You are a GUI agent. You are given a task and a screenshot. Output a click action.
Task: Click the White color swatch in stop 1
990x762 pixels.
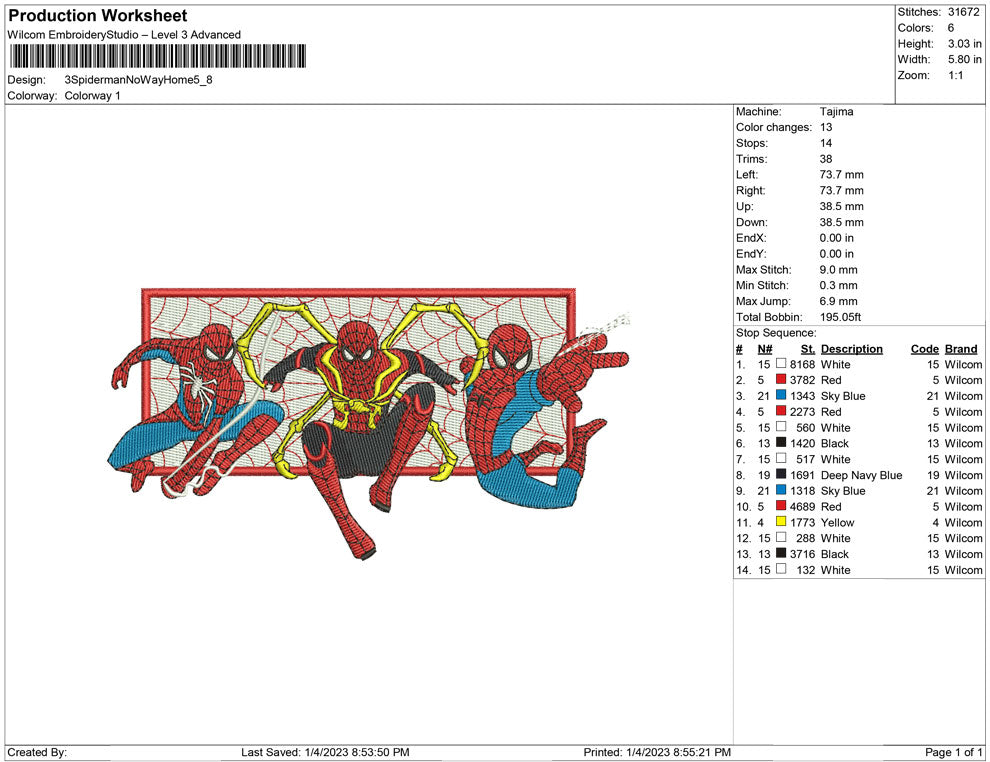[781, 364]
